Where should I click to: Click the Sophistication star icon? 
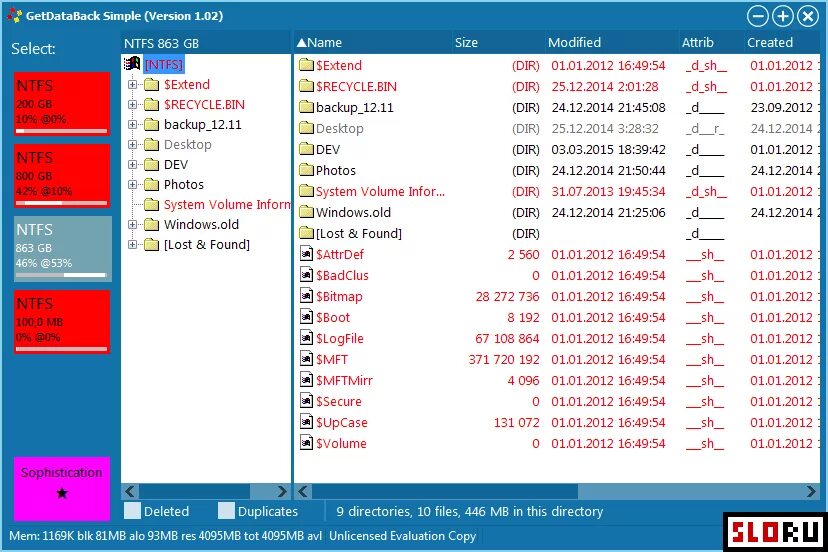pos(62,493)
